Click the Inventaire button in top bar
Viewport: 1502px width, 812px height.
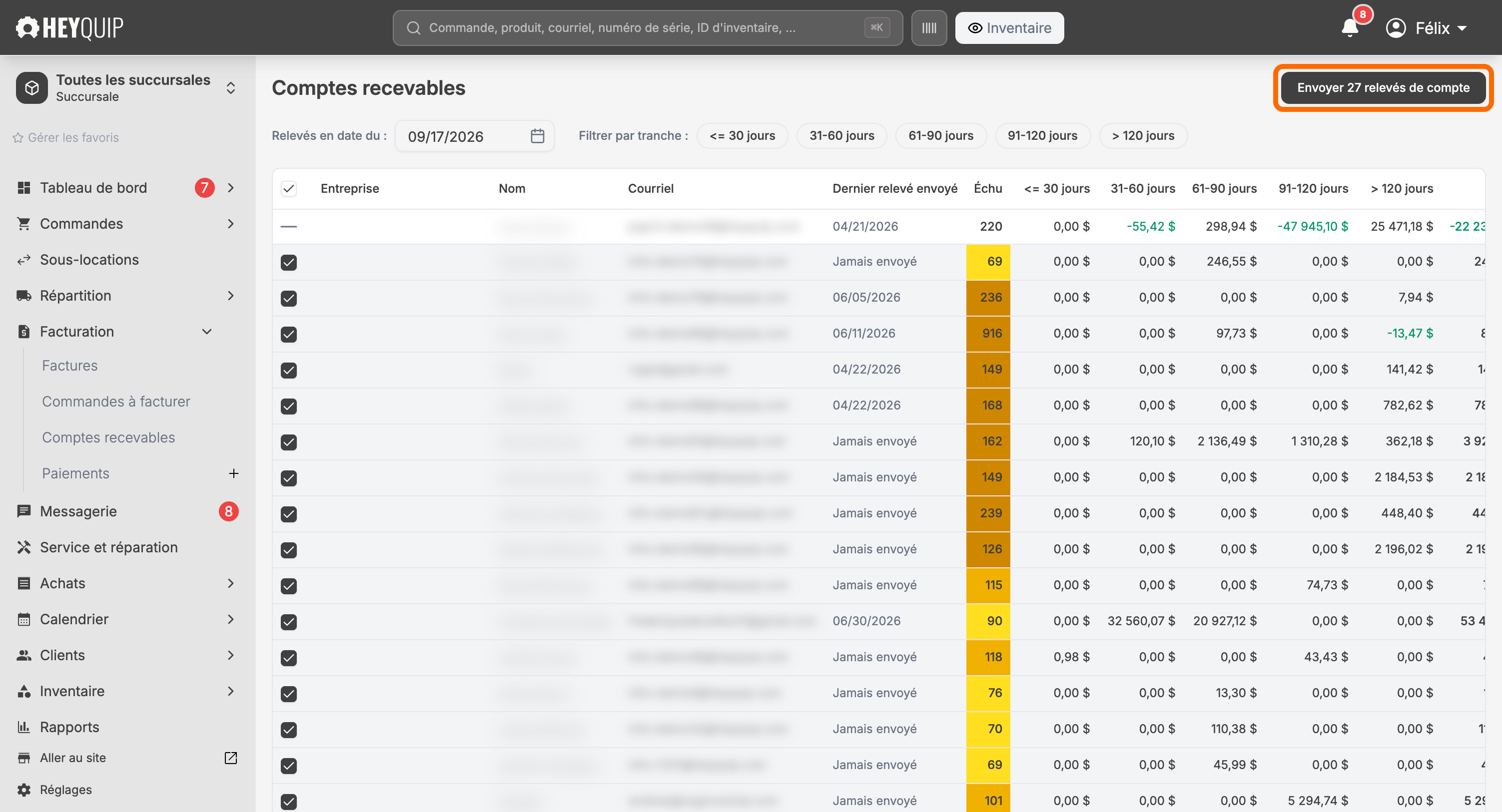[1009, 27]
